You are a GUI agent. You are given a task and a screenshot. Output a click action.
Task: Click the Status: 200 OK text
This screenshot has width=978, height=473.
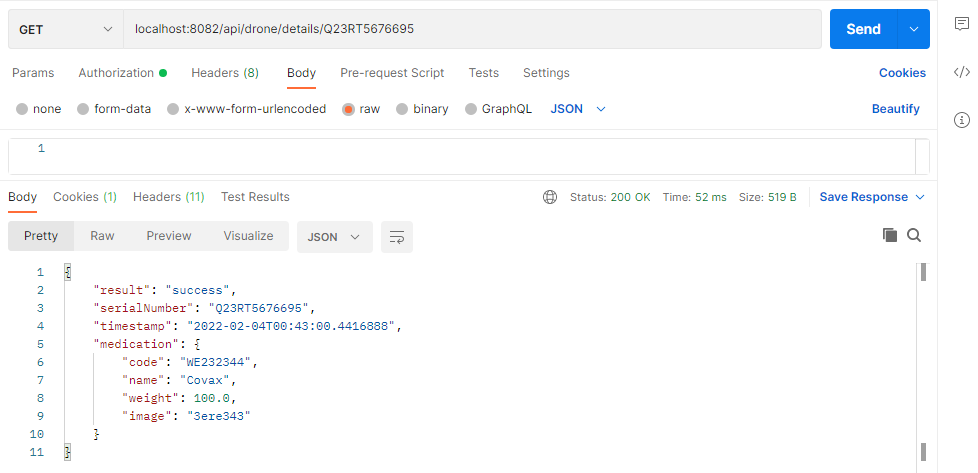(x=610, y=197)
